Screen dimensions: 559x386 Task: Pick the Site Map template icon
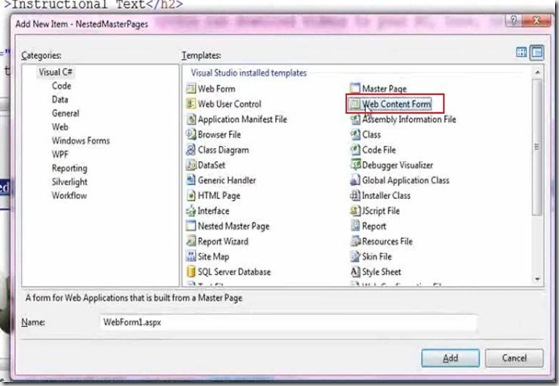(x=191, y=256)
